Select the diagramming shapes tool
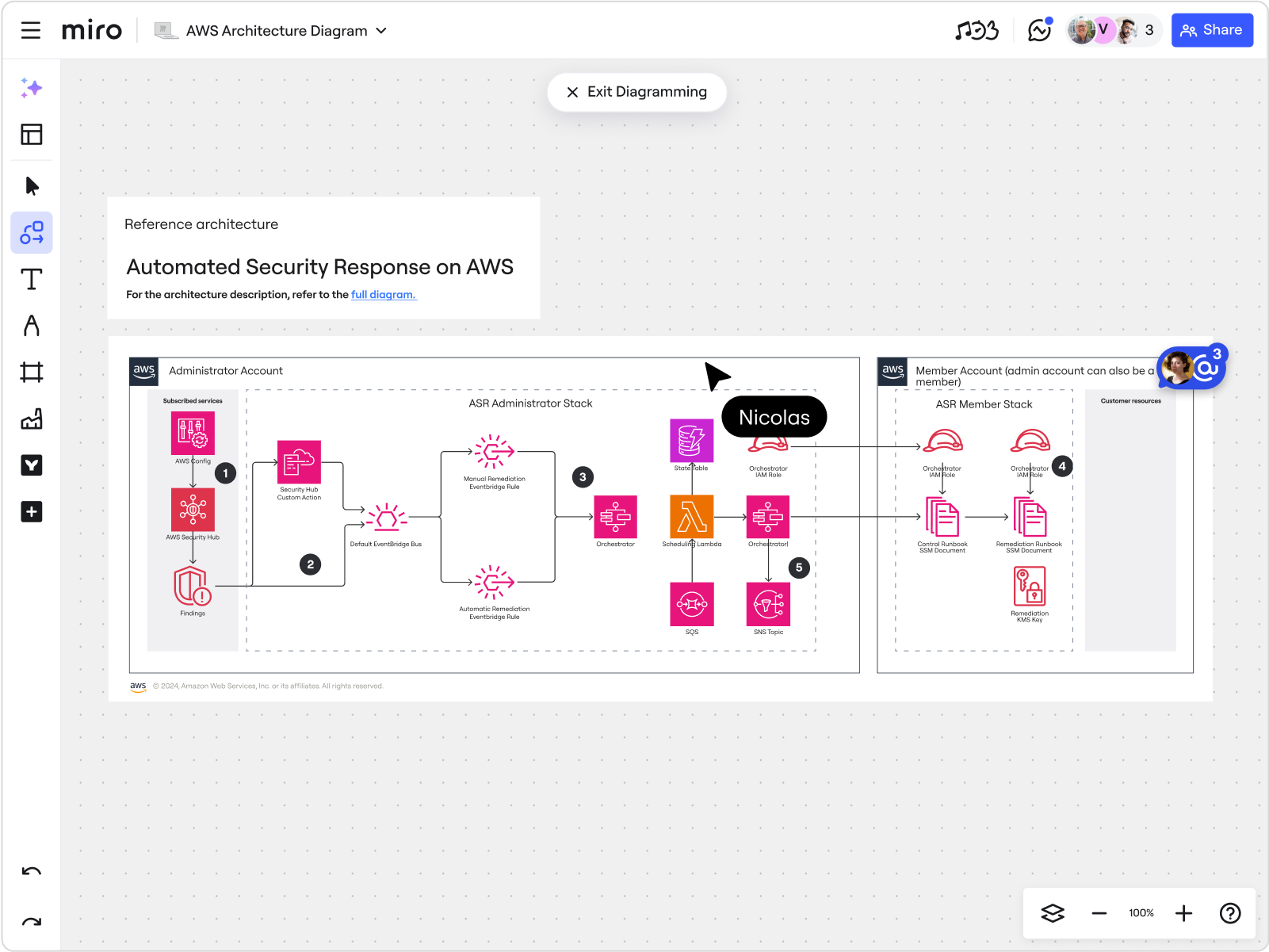 pyautogui.click(x=32, y=233)
